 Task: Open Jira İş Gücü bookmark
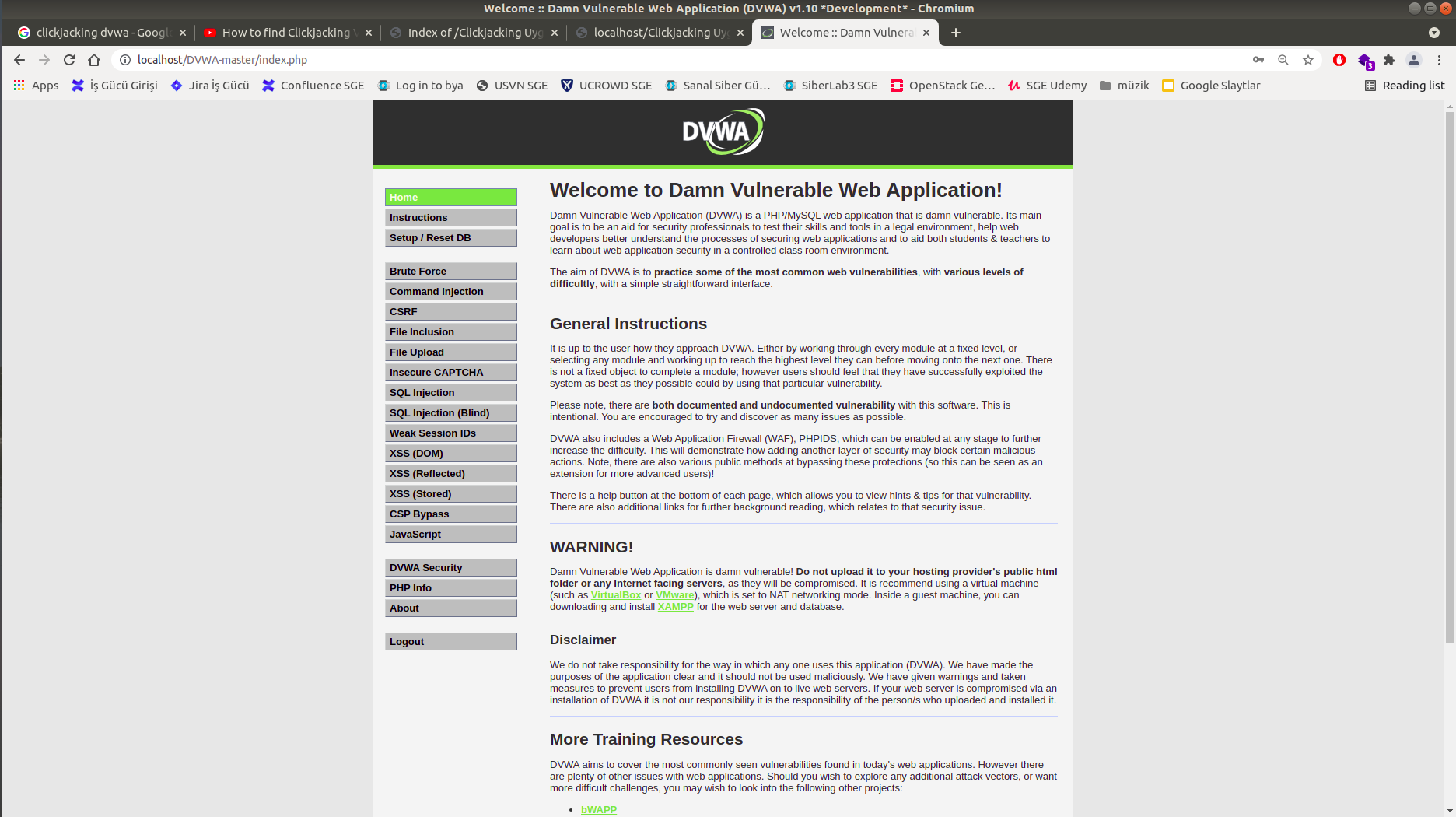tap(210, 86)
